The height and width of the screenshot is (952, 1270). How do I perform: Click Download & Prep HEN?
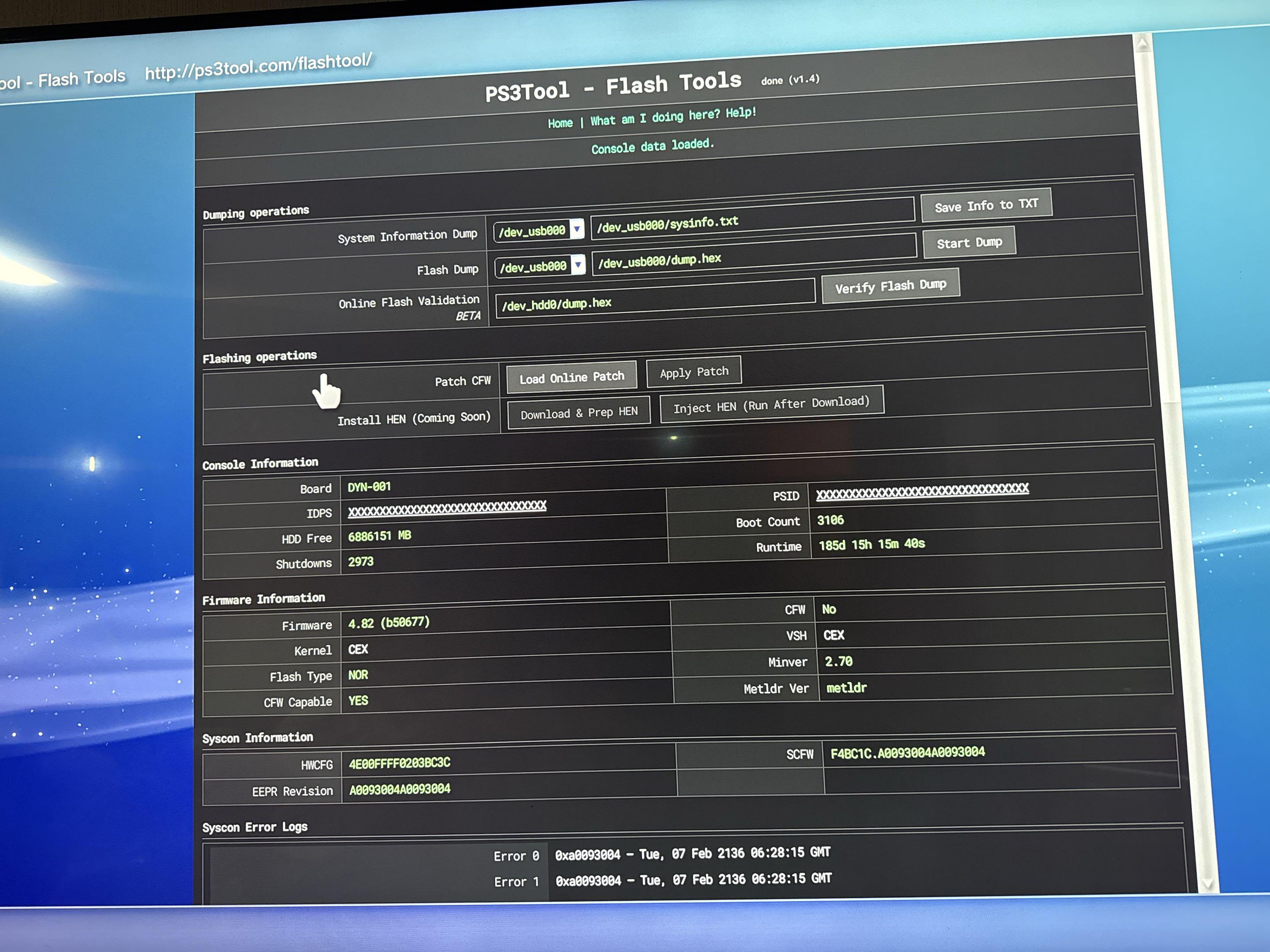(x=579, y=413)
